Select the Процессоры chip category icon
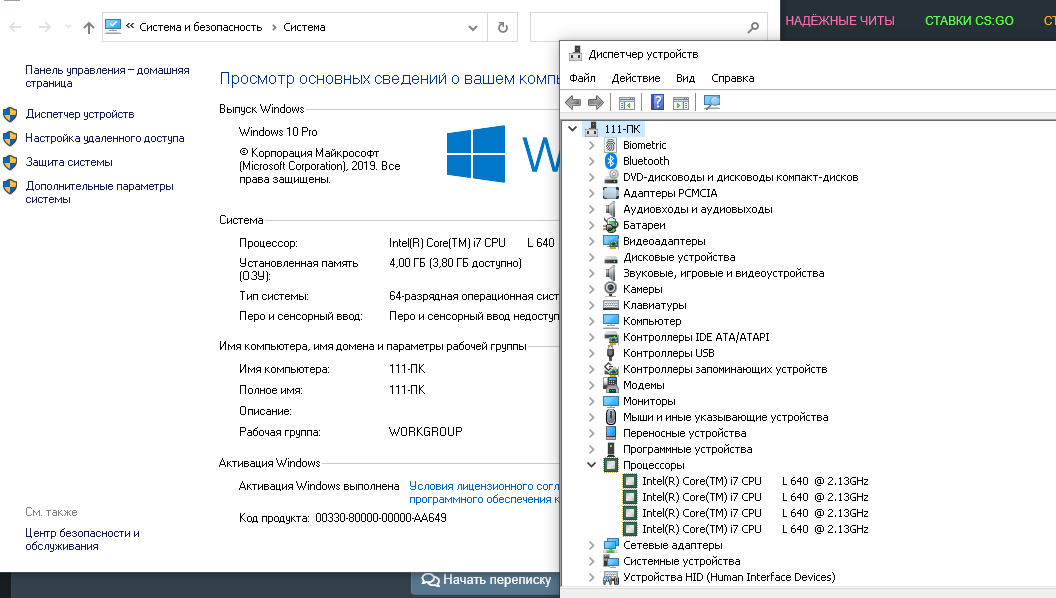This screenshot has height=598, width=1056. coord(611,465)
